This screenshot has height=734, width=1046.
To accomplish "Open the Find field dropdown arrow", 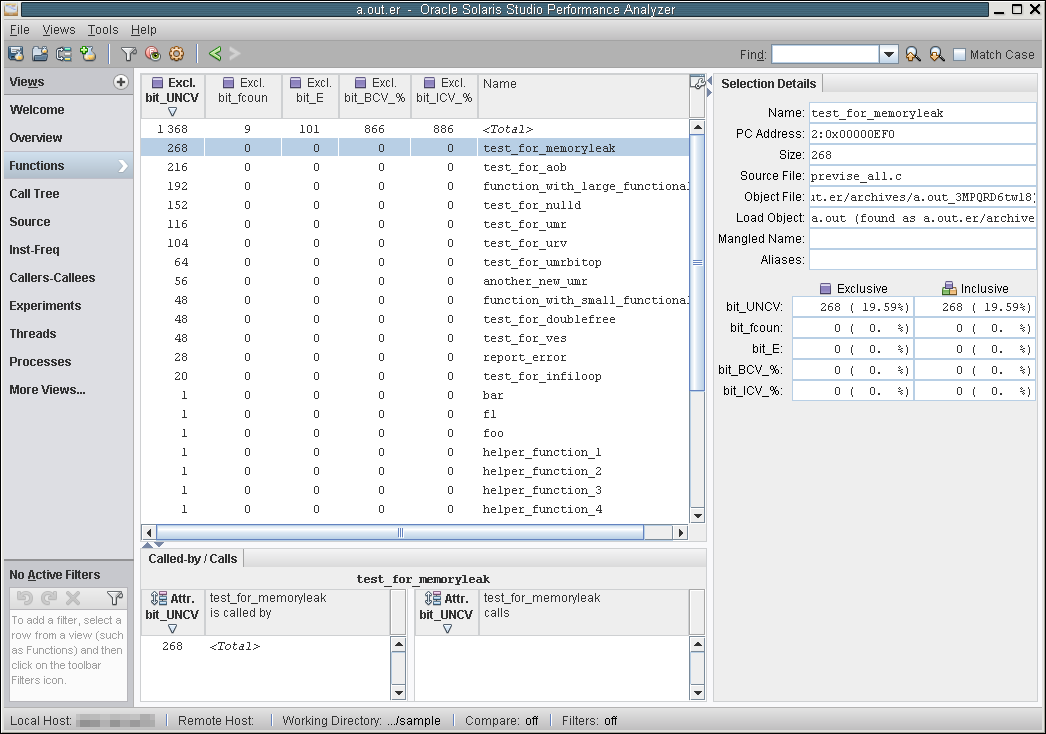I will tap(889, 55).
